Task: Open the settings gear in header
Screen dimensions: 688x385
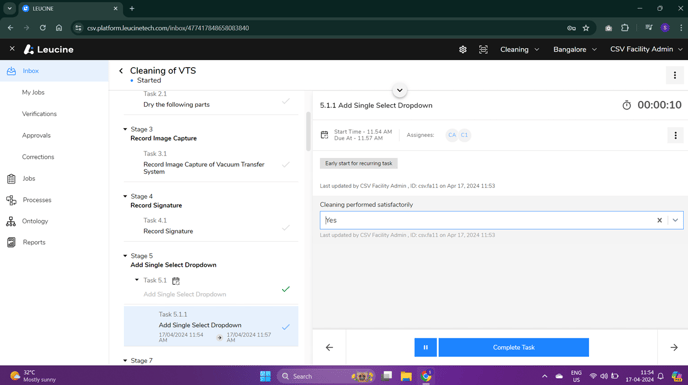Action: 462,50
